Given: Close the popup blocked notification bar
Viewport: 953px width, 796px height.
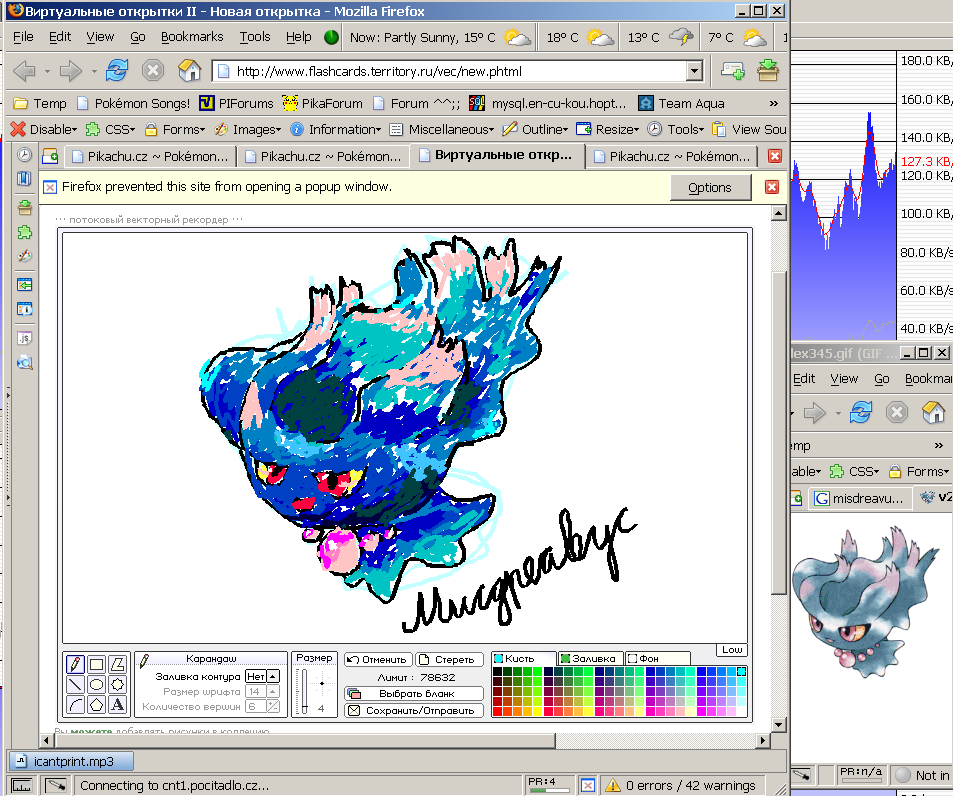Looking at the screenshot, I should click(x=771, y=187).
